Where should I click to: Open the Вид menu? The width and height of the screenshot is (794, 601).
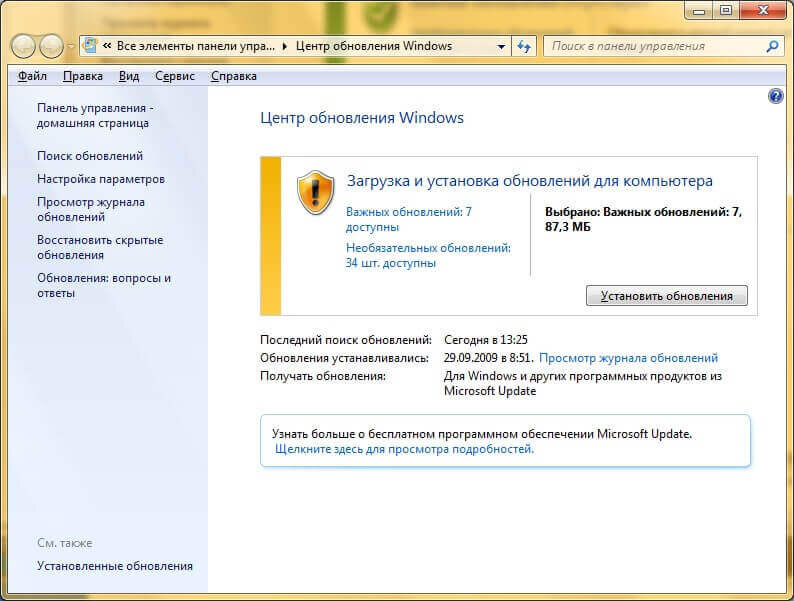point(129,76)
